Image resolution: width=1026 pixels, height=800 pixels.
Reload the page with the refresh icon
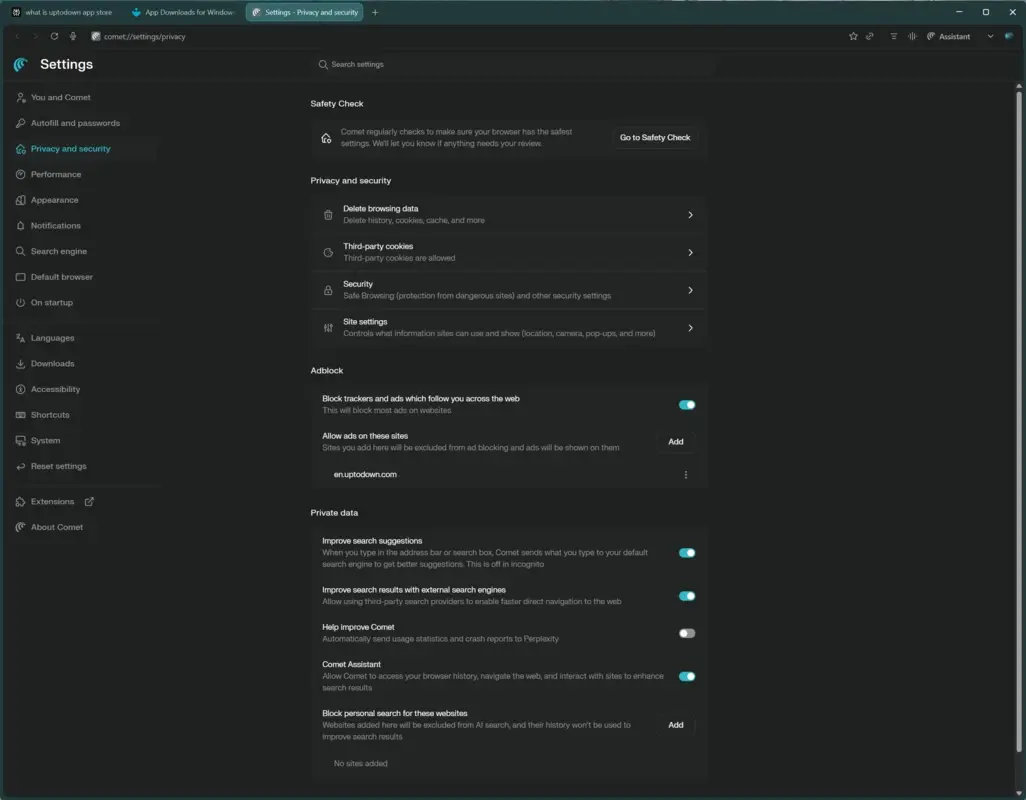[x=54, y=36]
